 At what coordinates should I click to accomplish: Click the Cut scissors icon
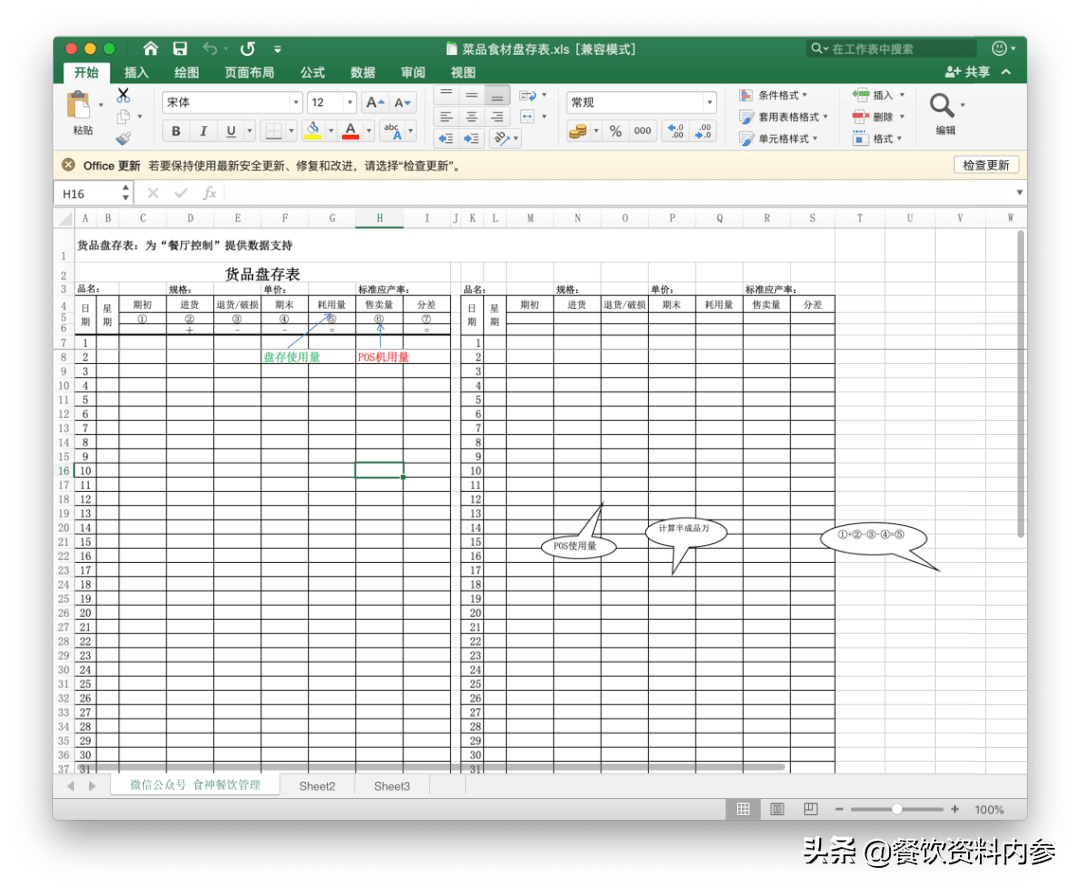(123, 96)
